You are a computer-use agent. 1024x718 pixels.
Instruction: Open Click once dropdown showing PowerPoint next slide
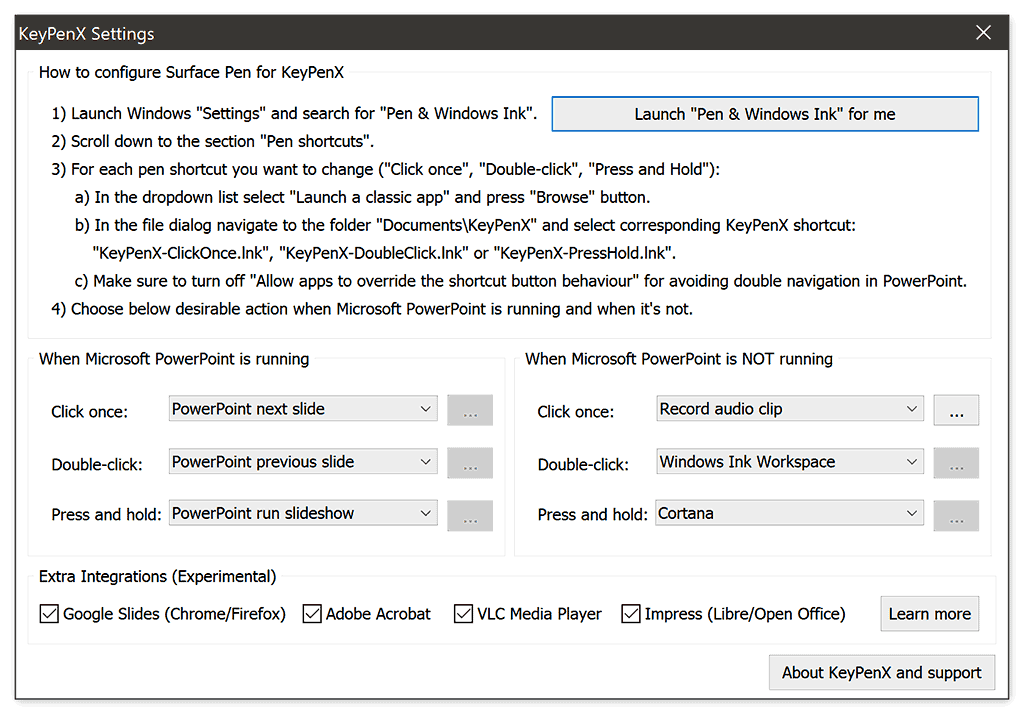pyautogui.click(x=303, y=409)
